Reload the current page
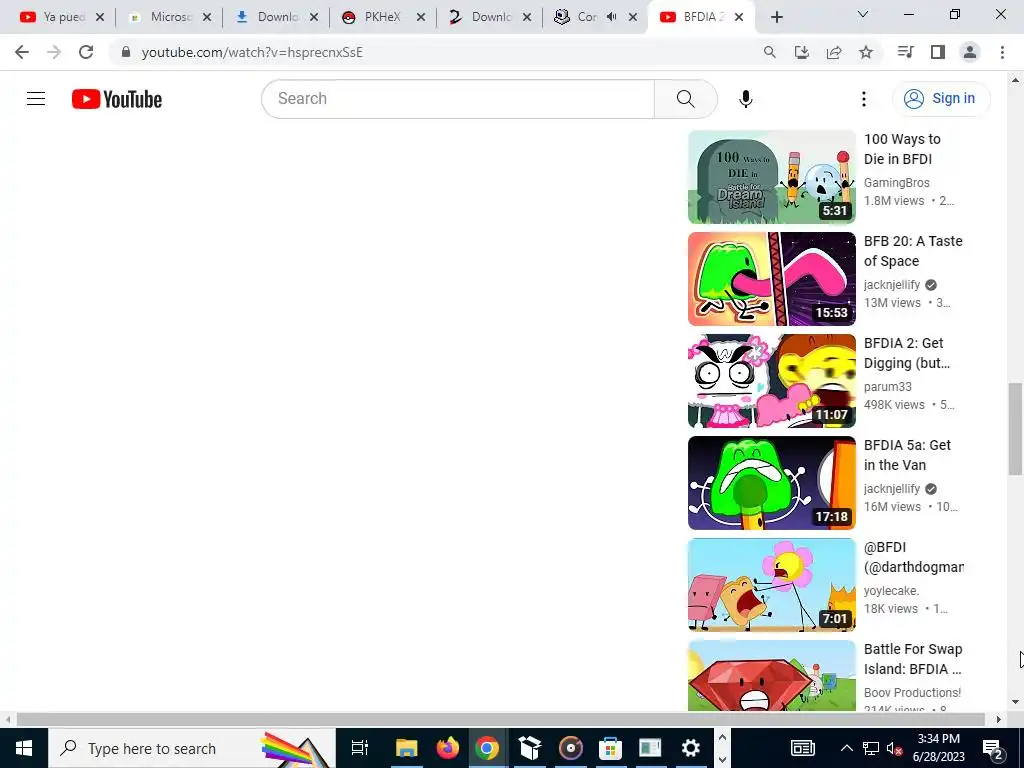The width and height of the screenshot is (1024, 768). coord(86,52)
